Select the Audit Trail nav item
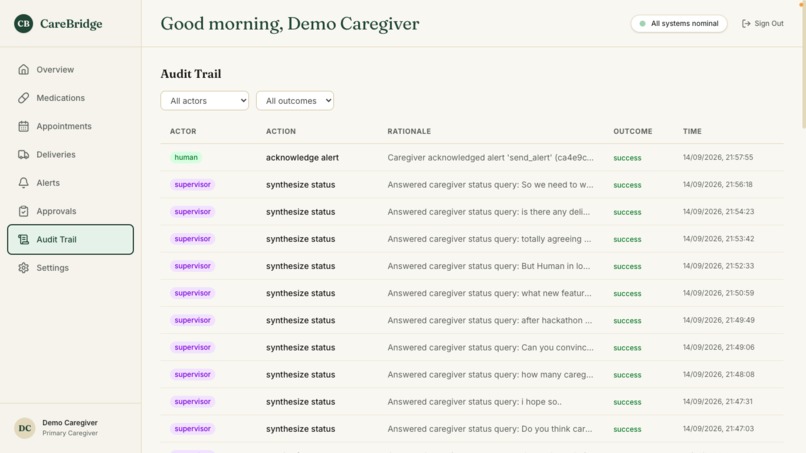The height and width of the screenshot is (453, 806). pos(70,239)
